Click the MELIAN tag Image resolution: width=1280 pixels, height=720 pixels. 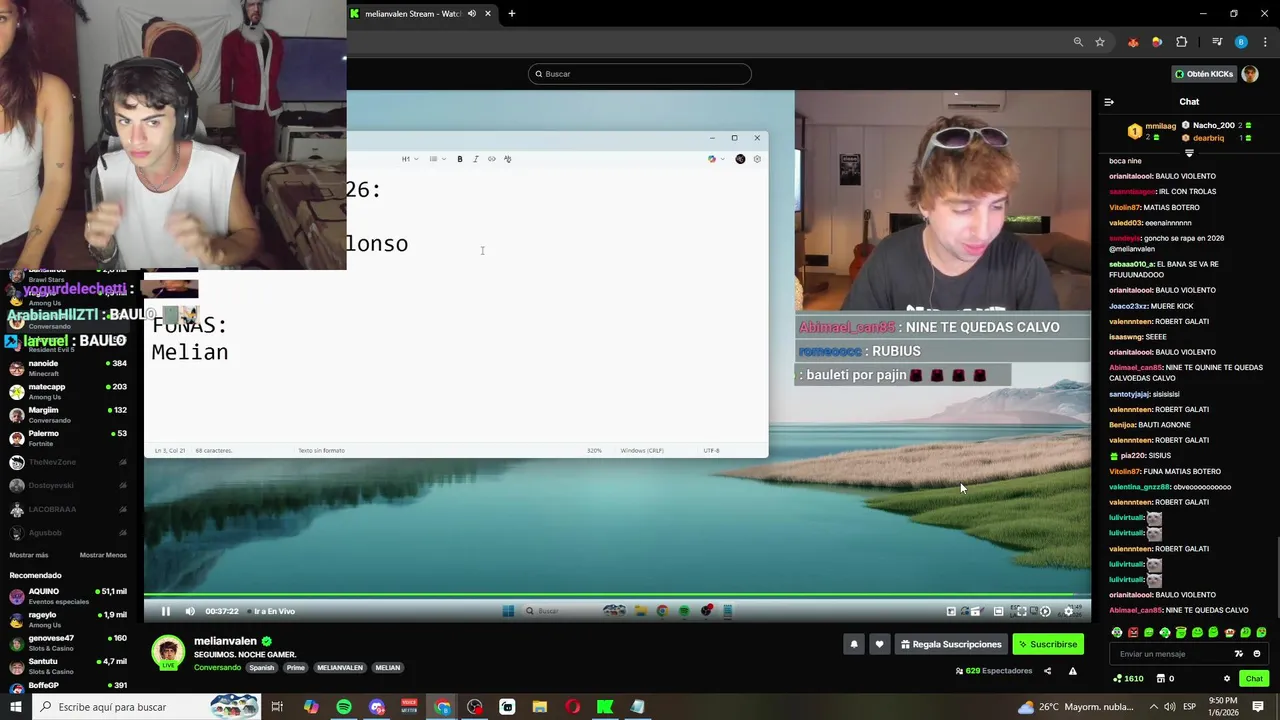(x=388, y=668)
